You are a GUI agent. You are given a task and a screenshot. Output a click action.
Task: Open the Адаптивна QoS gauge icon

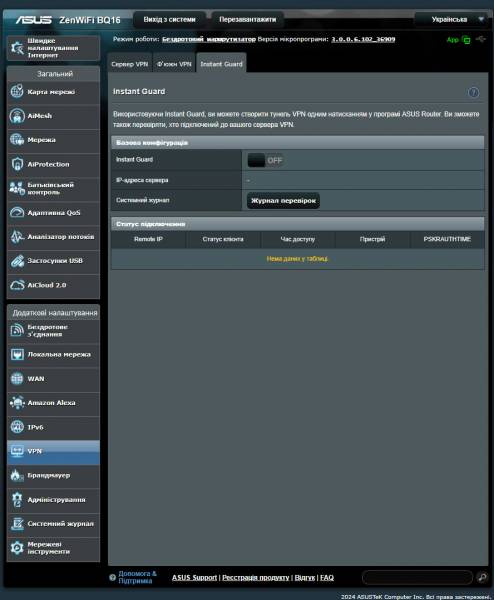(x=17, y=212)
